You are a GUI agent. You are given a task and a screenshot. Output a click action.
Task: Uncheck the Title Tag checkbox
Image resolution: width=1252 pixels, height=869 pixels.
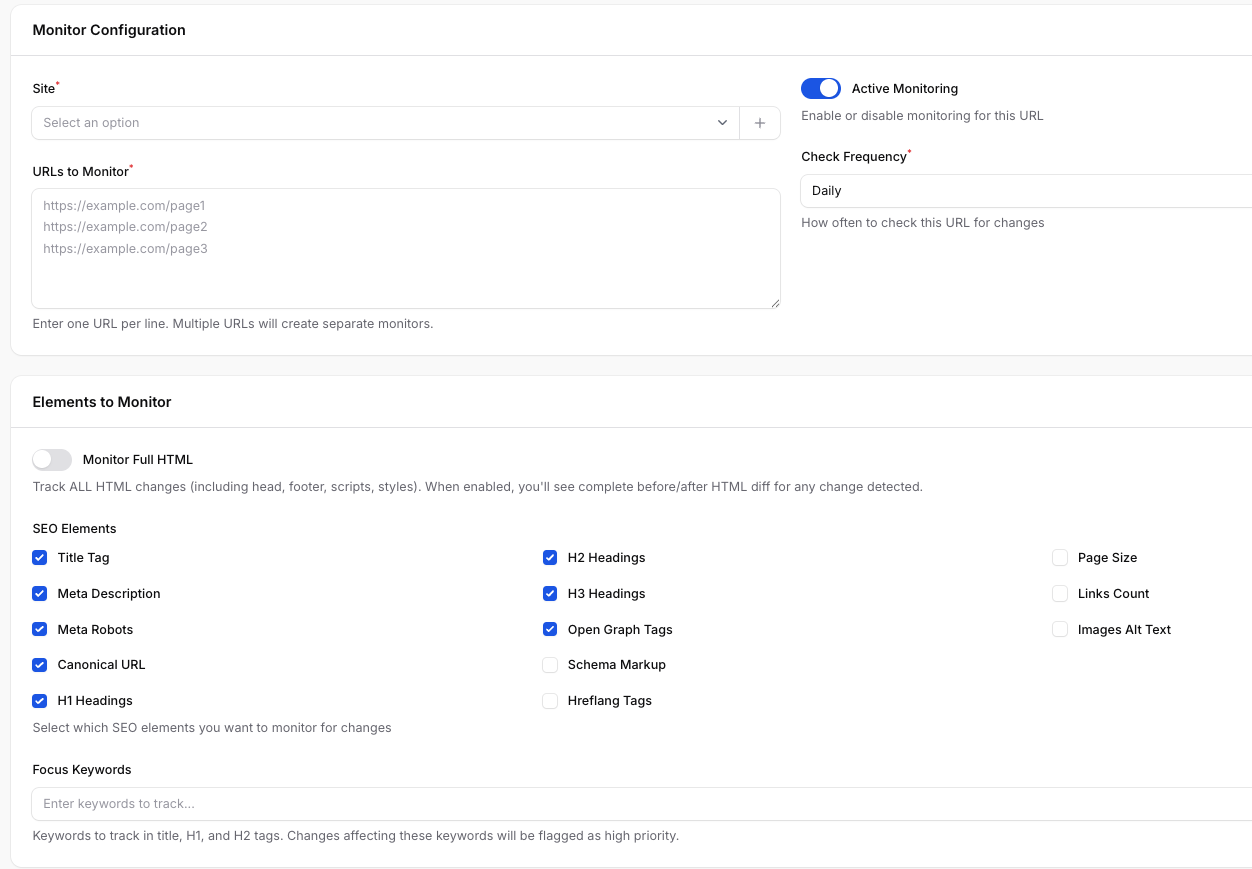click(40, 558)
